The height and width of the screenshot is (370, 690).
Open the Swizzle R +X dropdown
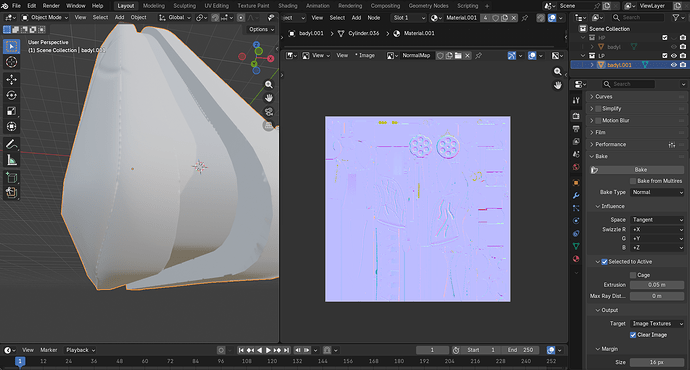pos(657,229)
